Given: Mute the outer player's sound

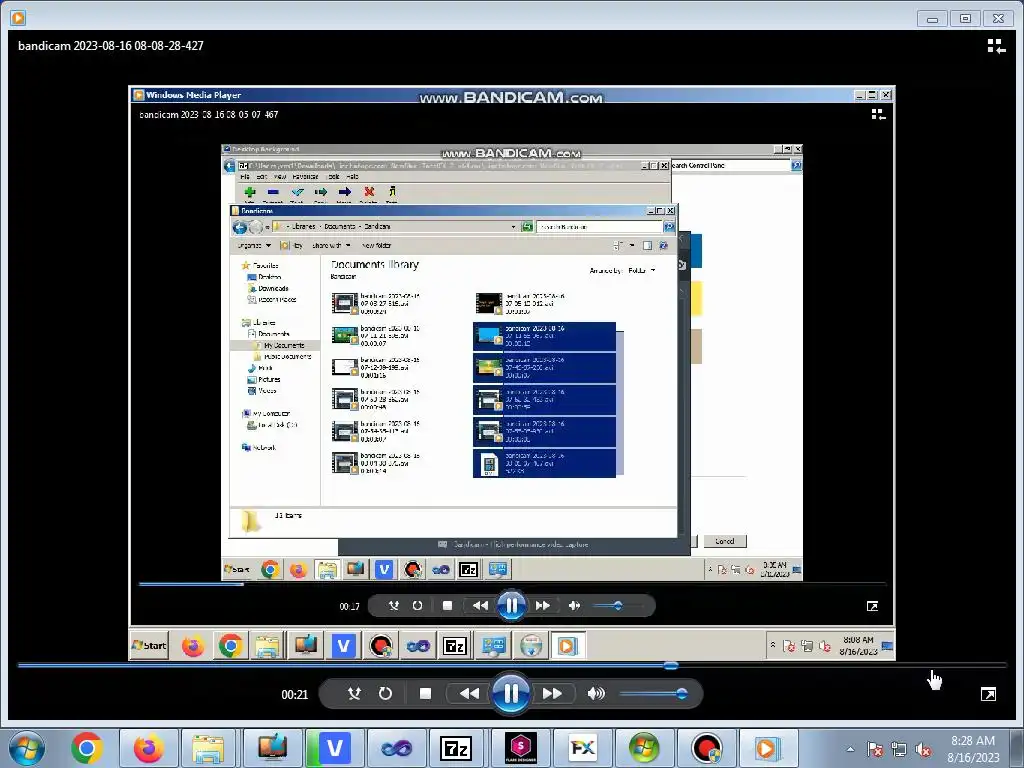Looking at the screenshot, I should coord(596,694).
